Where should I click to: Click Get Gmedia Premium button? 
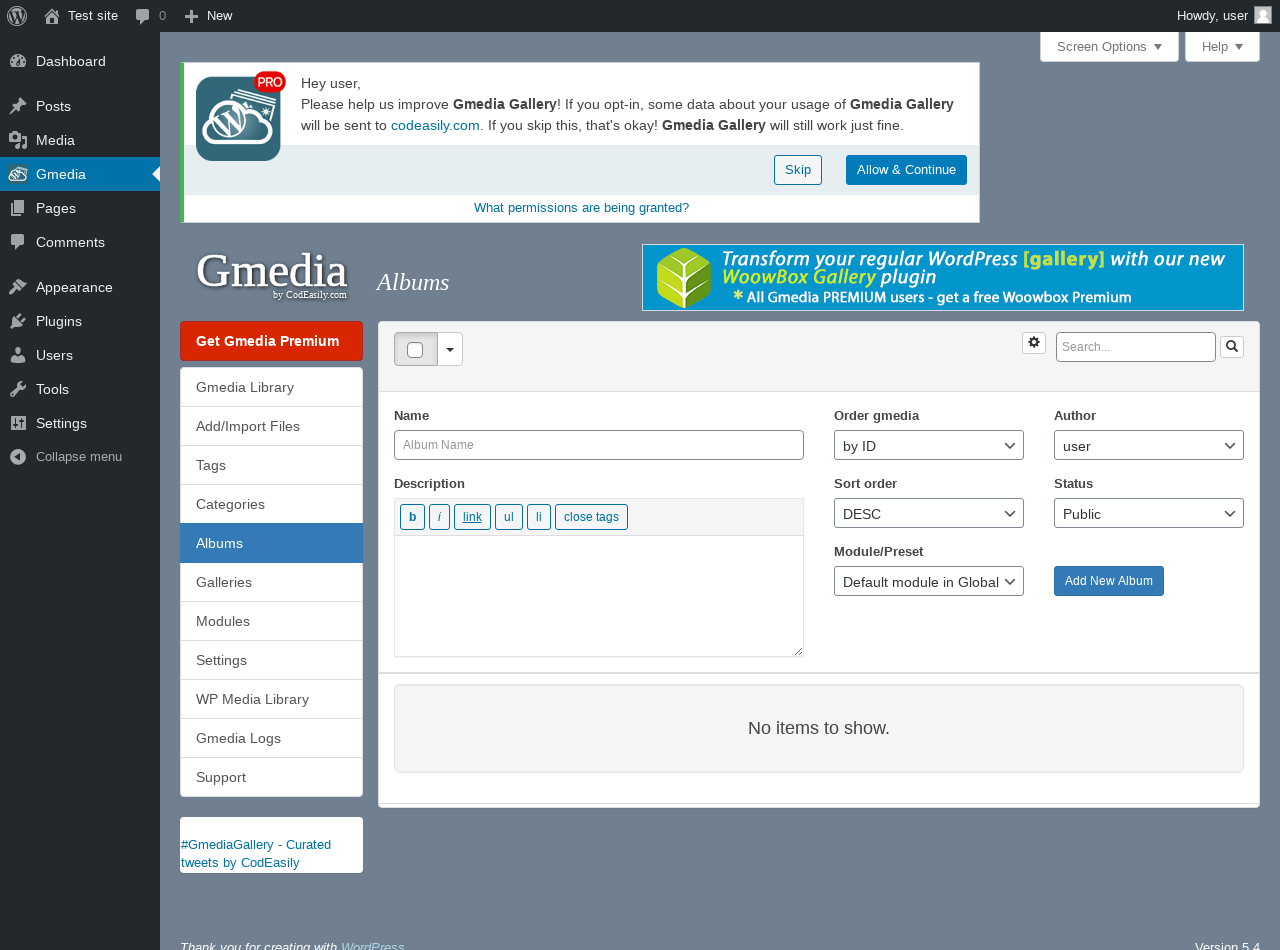point(271,341)
